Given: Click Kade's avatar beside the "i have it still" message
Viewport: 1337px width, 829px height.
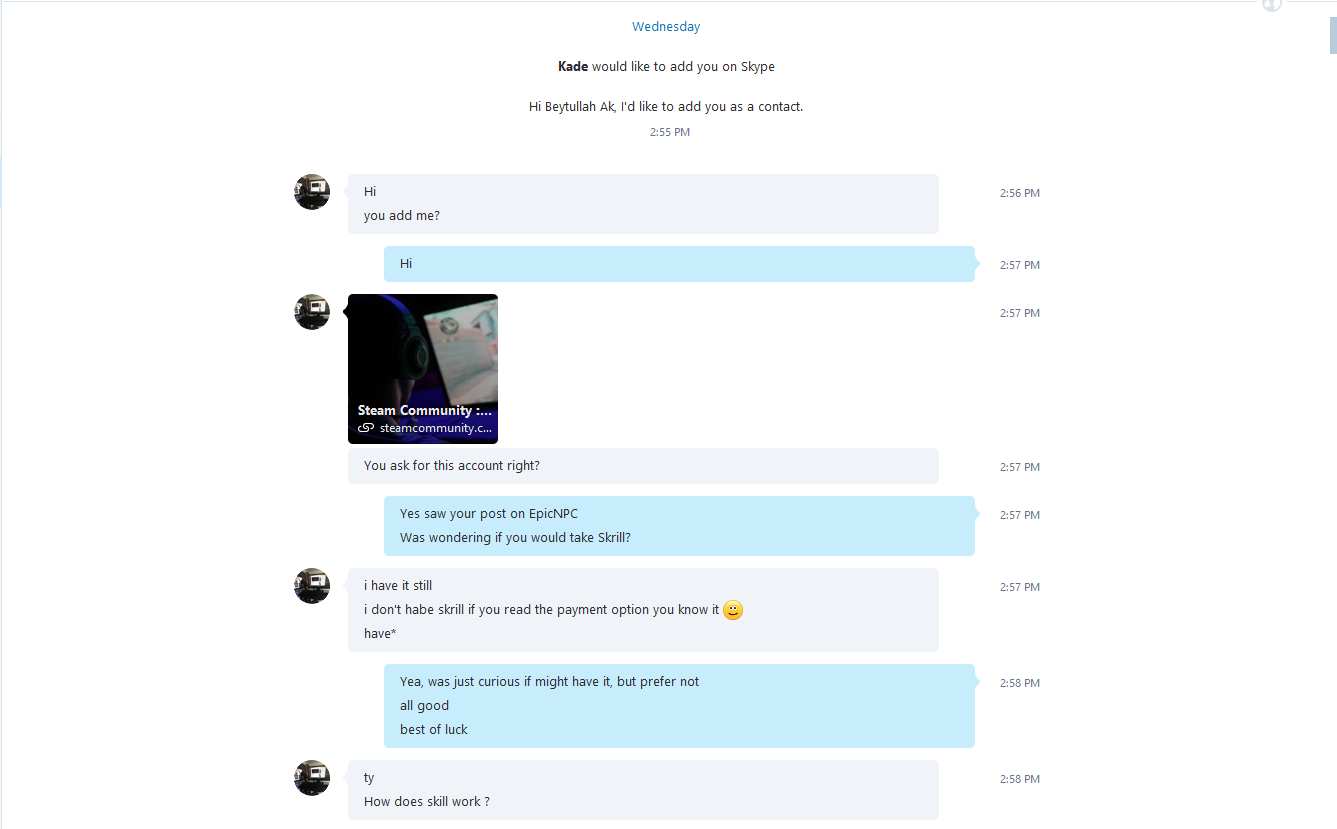Looking at the screenshot, I should tap(312, 586).
